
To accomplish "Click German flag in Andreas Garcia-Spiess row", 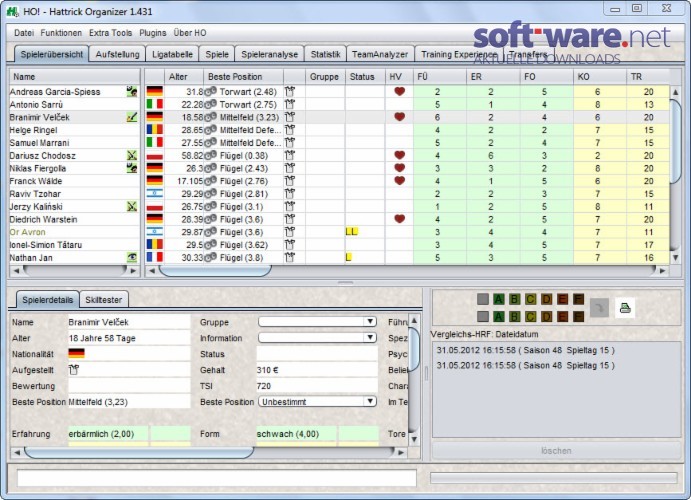I will [155, 92].
